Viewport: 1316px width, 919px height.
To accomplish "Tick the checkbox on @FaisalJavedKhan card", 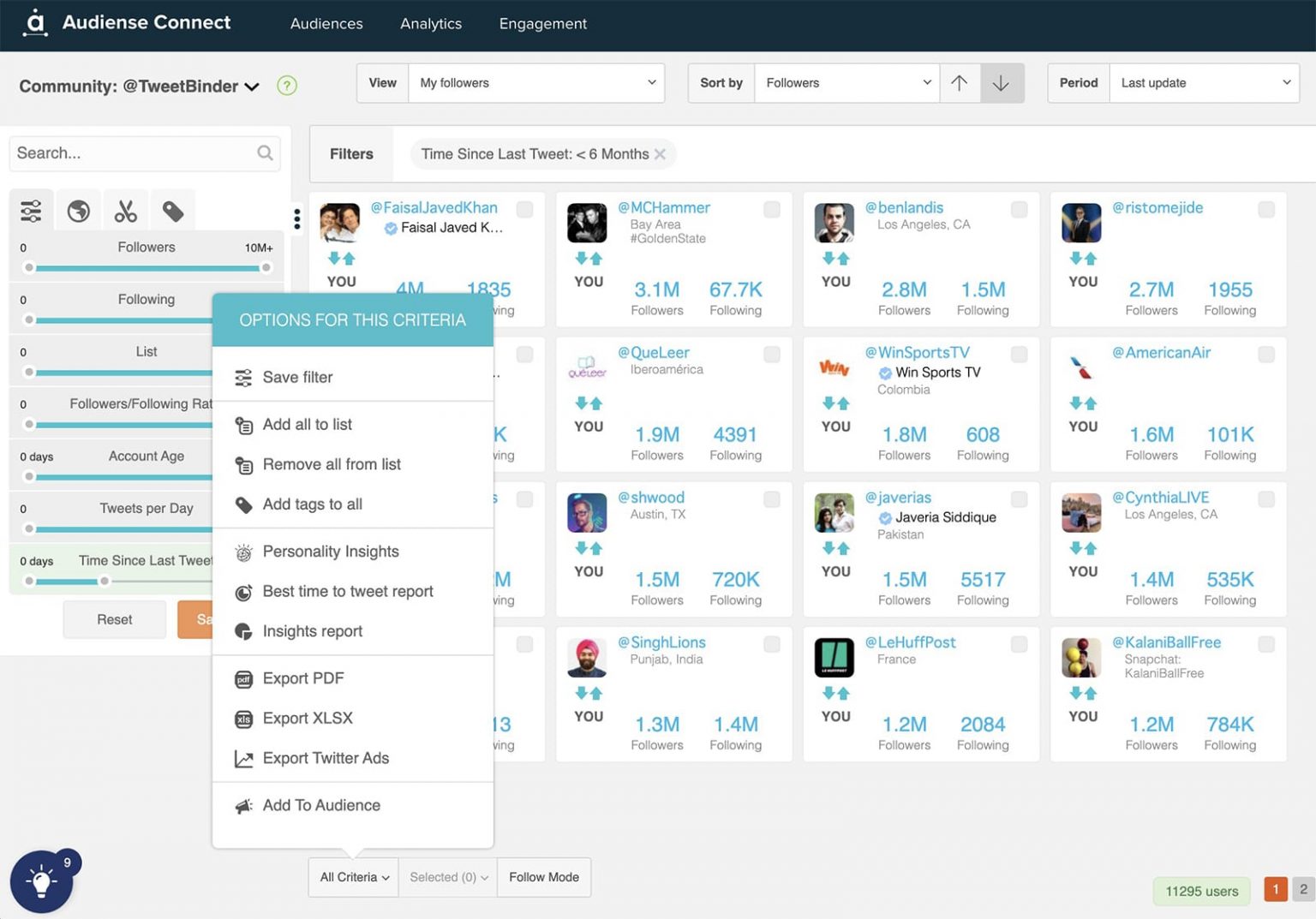I will (524, 209).
